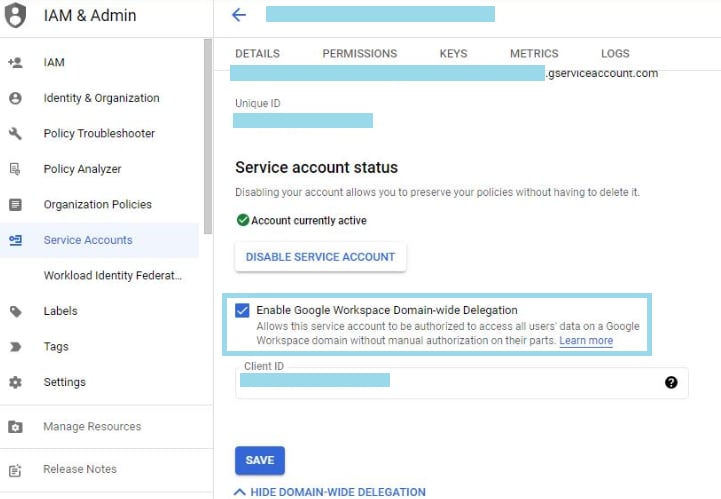
Task: Open the Keys tab
Action: 453,53
